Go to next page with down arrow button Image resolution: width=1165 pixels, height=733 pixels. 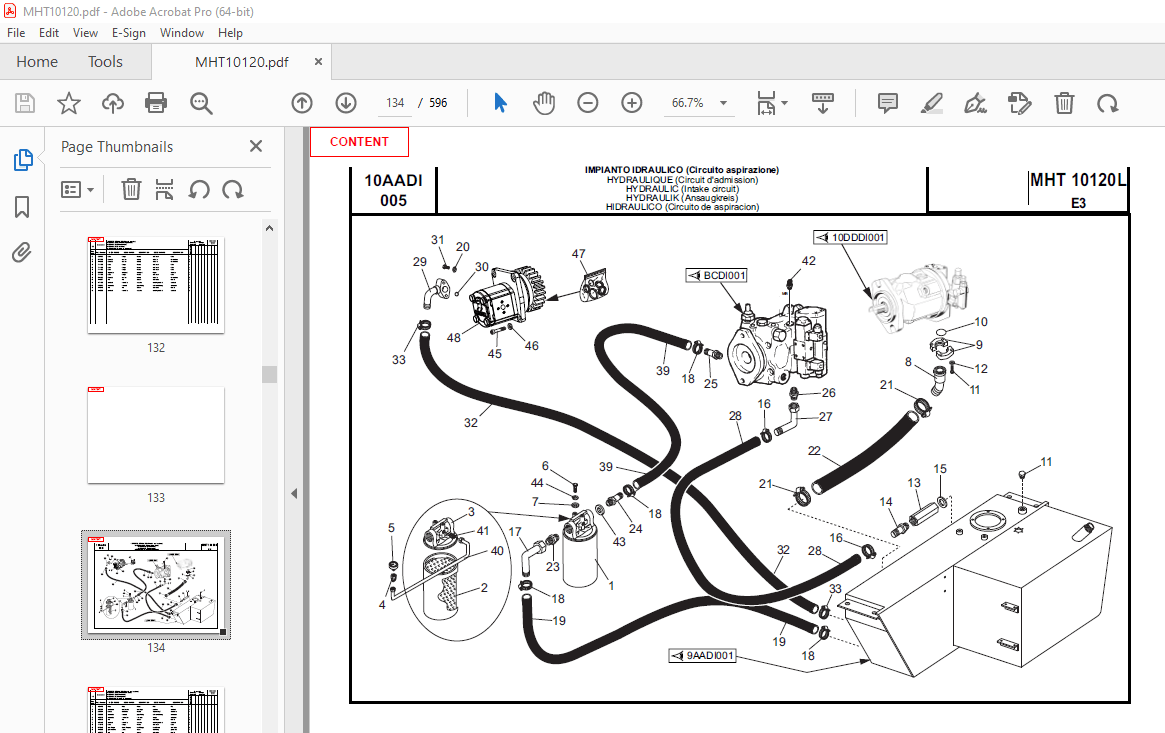[x=345, y=102]
